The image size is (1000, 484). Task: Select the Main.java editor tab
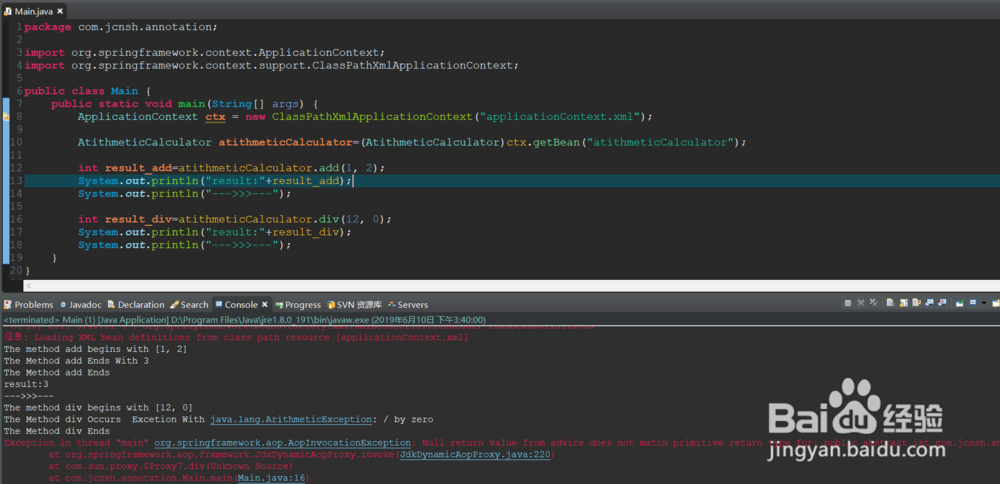(x=34, y=11)
